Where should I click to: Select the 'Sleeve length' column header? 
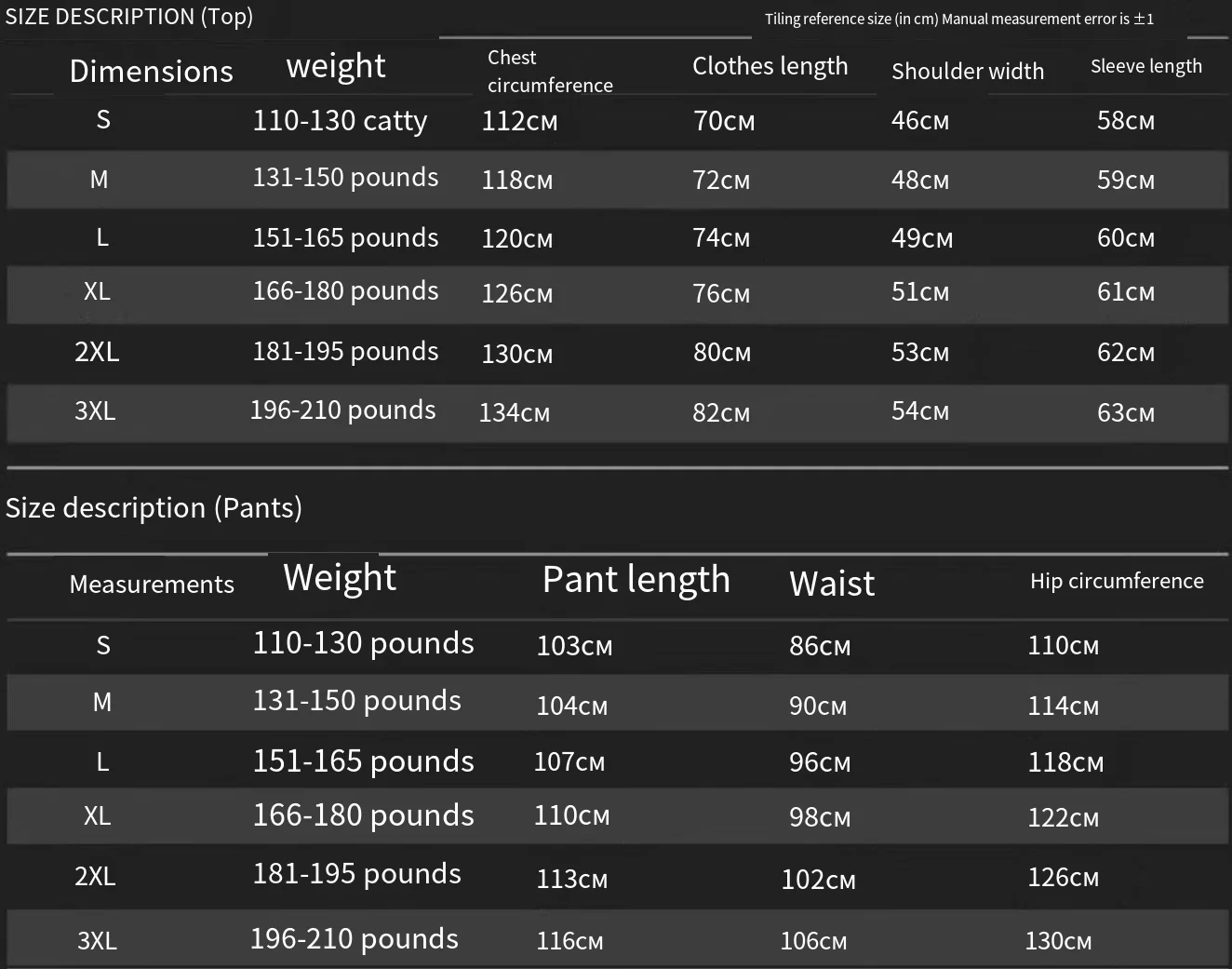pyautogui.click(x=1145, y=66)
